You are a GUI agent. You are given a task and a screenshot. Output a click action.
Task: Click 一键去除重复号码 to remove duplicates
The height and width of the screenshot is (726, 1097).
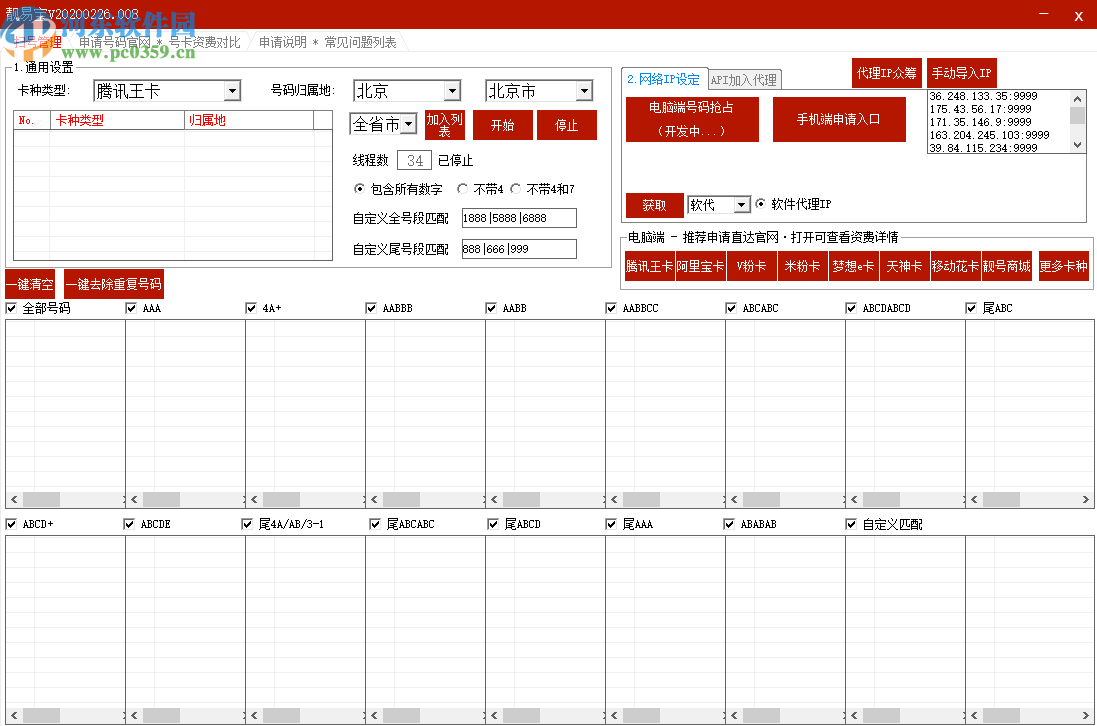(x=113, y=284)
